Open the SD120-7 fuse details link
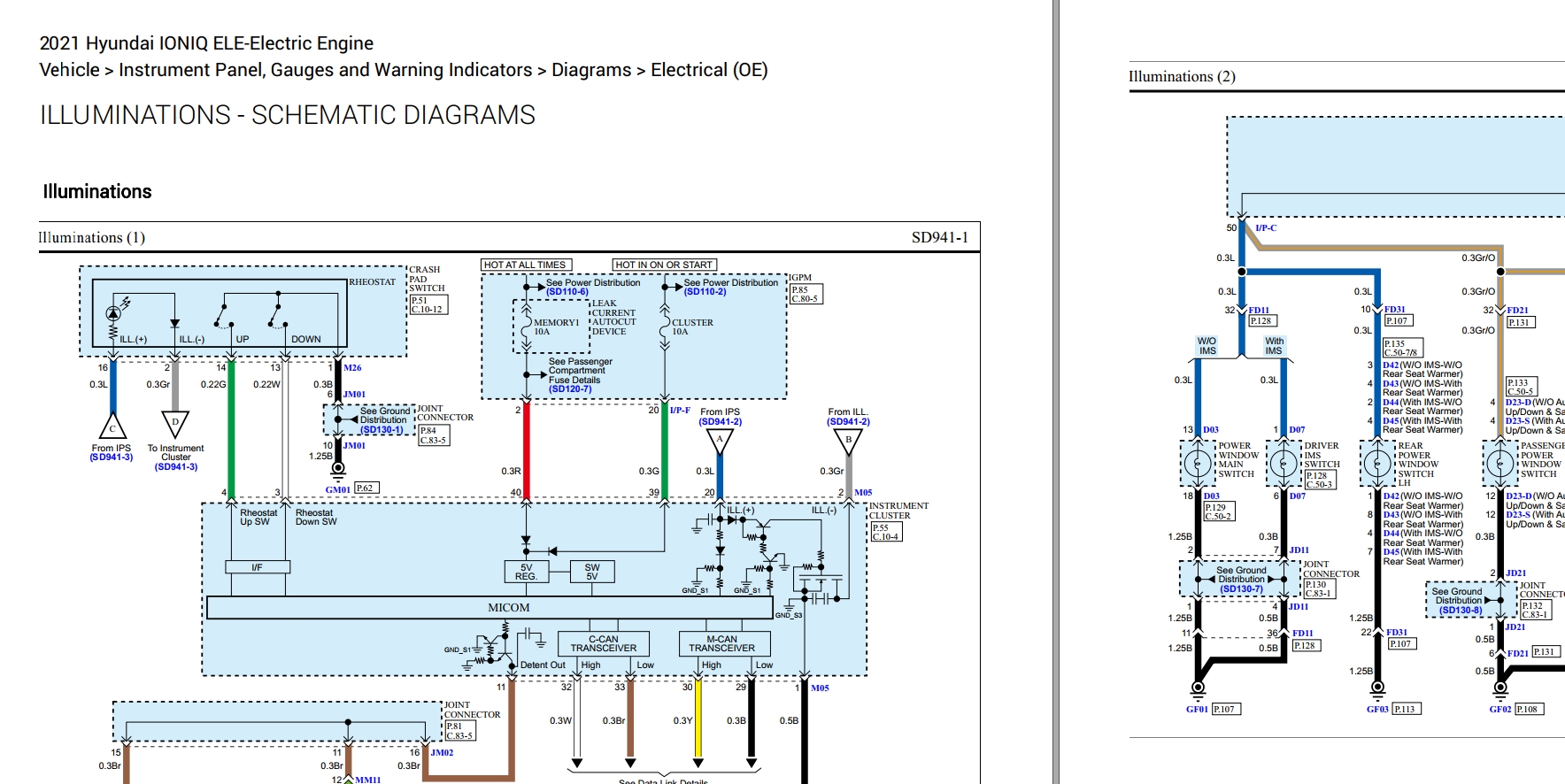This screenshot has width=1565, height=784. pyautogui.click(x=570, y=389)
